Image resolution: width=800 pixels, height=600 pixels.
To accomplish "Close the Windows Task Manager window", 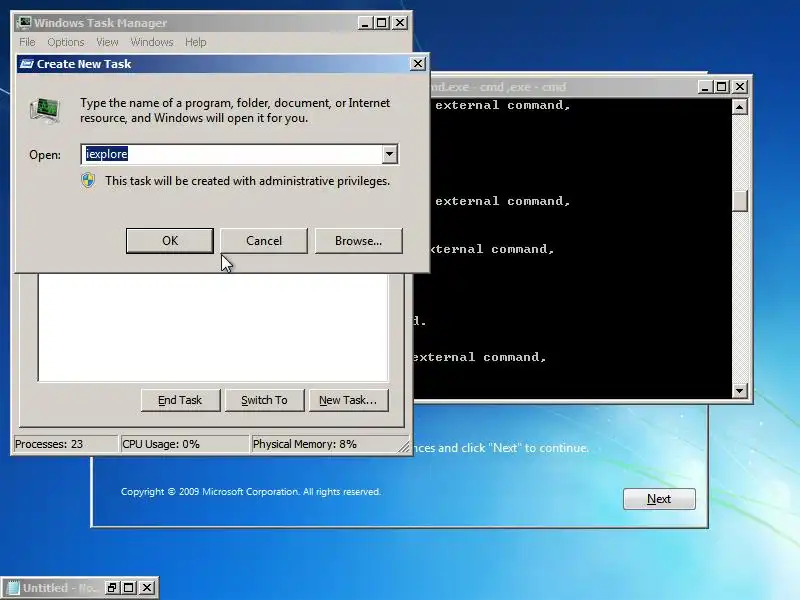I will [x=400, y=23].
